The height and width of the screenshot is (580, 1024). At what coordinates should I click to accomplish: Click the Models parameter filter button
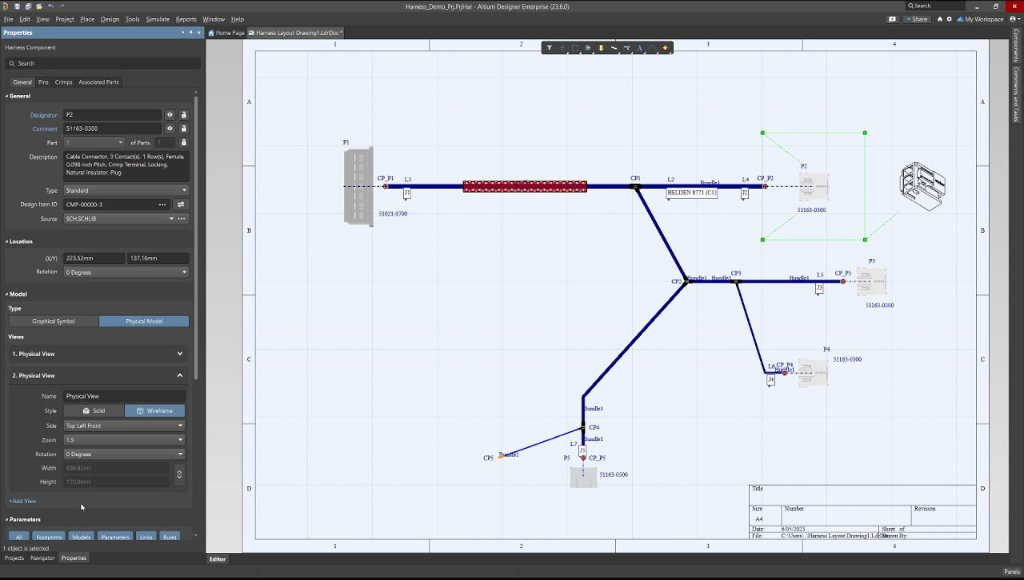(x=81, y=537)
